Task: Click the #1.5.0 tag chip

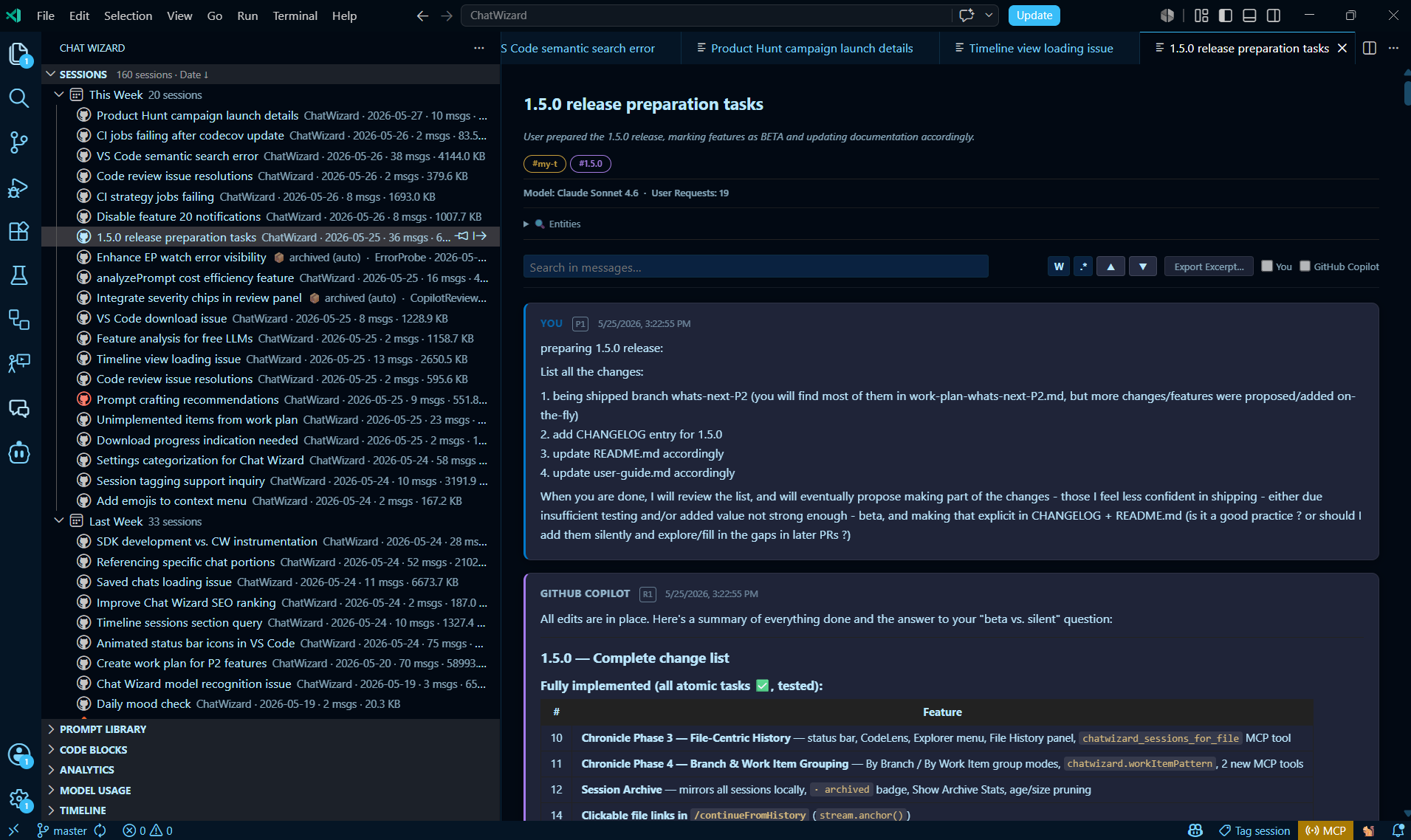Action: 590,164
